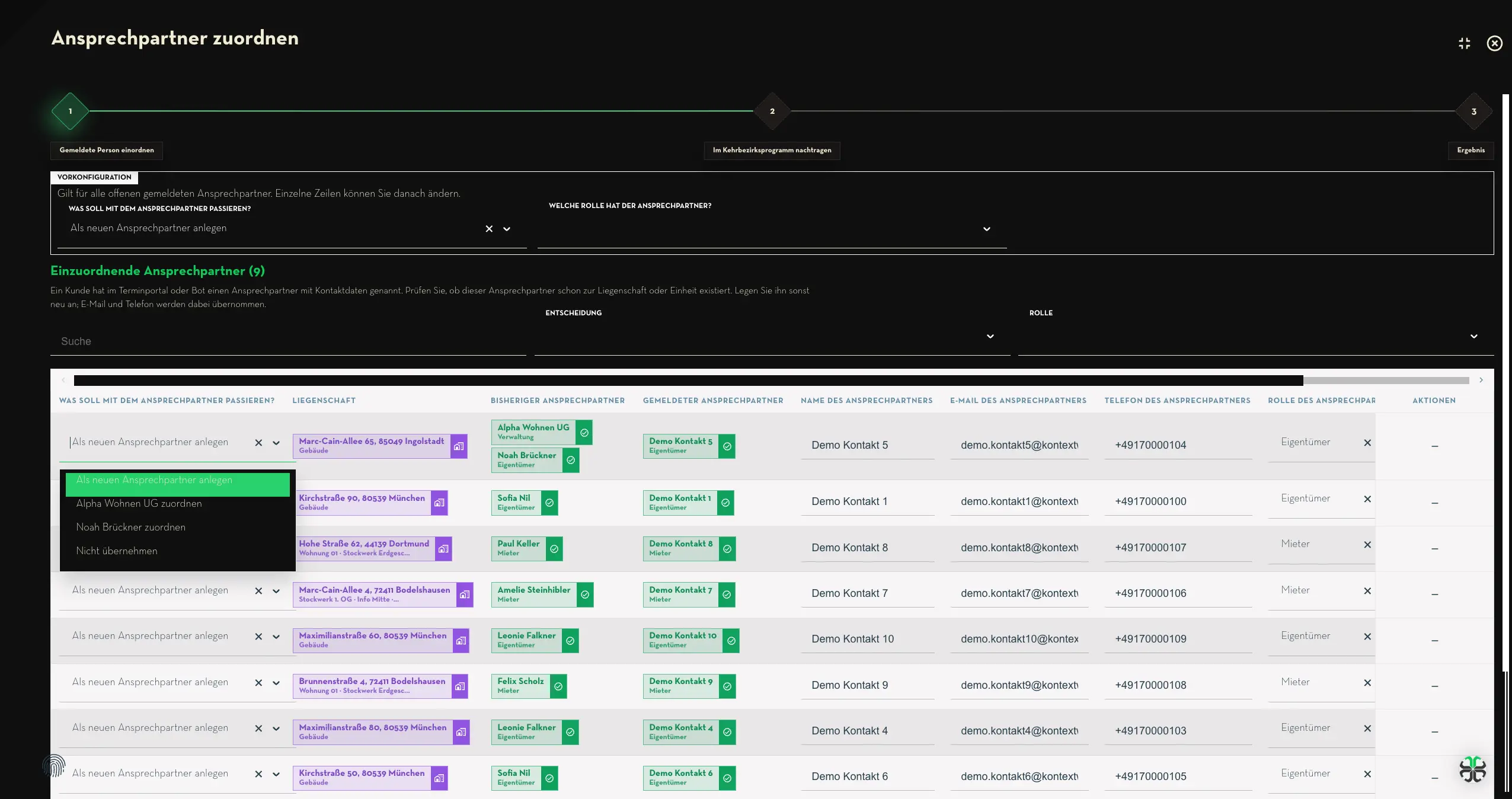The width and height of the screenshot is (1512, 799).
Task: Go to step 2 Im Kehrbezirksprogramm nachtragen
Action: [x=772, y=151]
